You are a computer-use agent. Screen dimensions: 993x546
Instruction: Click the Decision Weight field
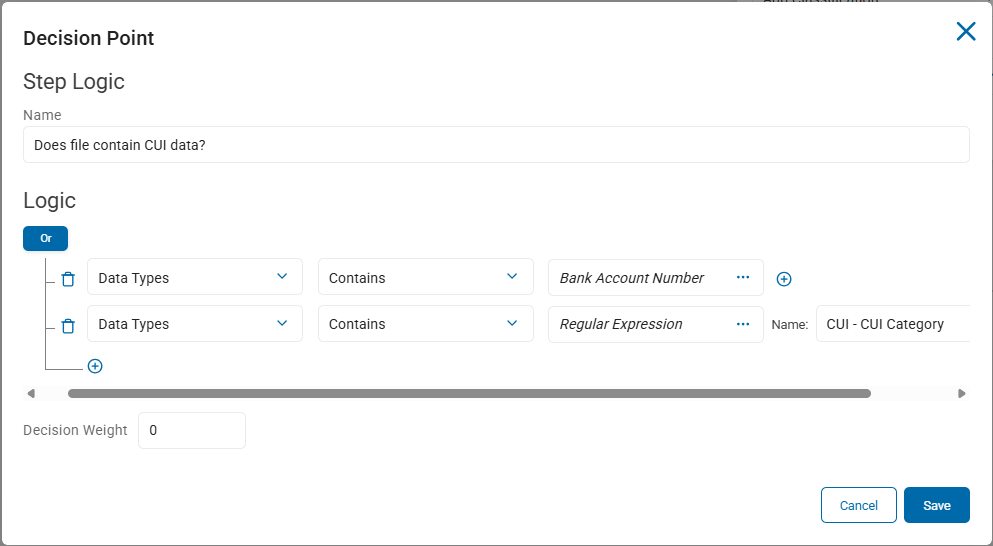pos(192,430)
